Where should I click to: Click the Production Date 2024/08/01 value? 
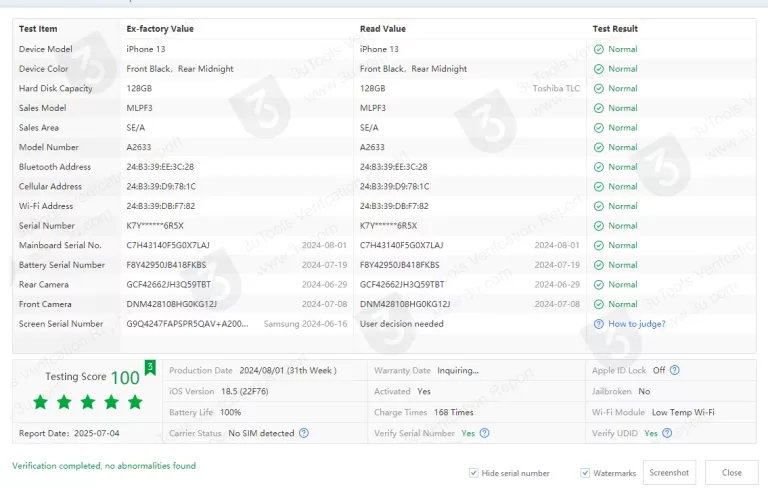[x=288, y=370]
